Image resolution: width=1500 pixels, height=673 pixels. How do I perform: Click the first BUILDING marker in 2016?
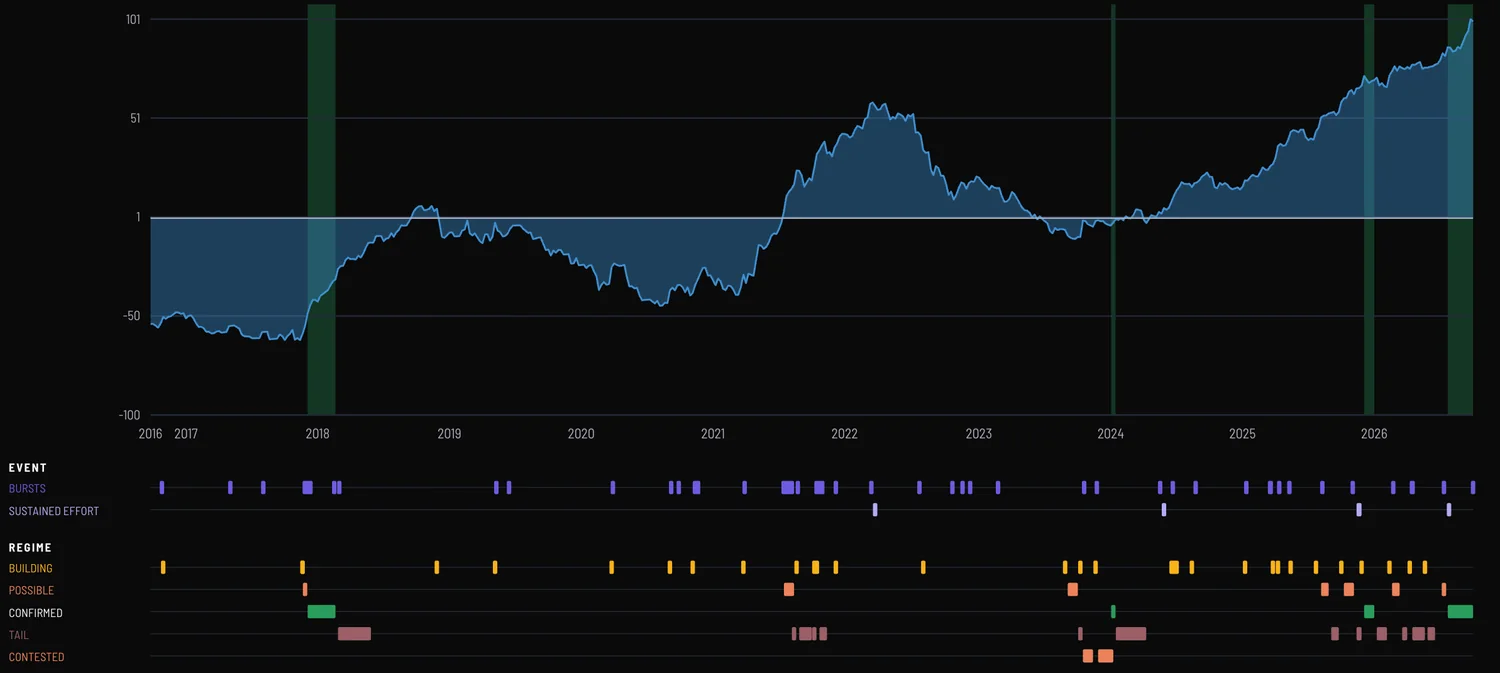(x=163, y=568)
